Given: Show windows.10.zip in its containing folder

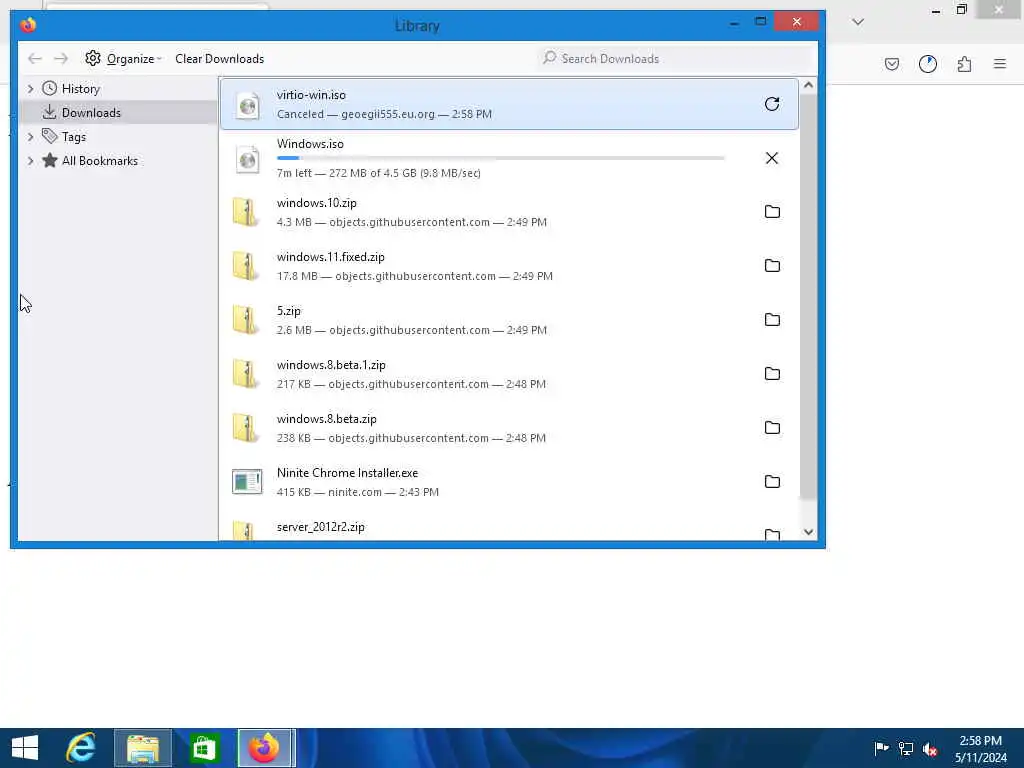Looking at the screenshot, I should (772, 212).
